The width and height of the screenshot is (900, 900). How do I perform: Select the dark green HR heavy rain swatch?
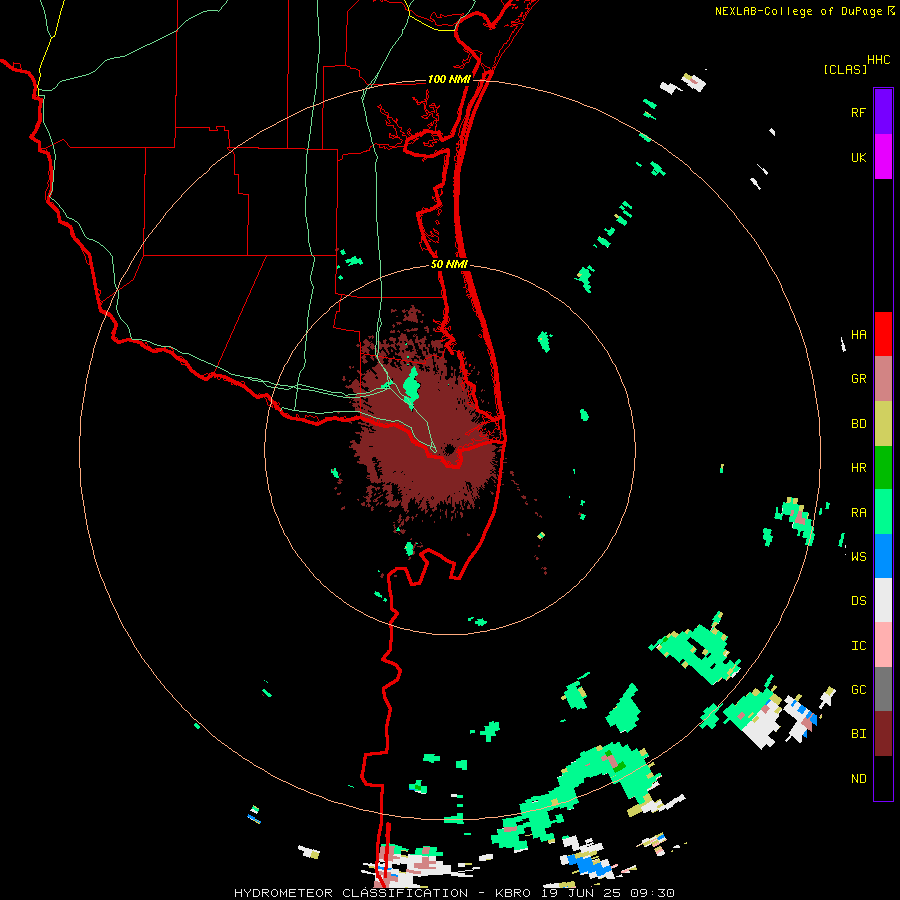pos(883,468)
